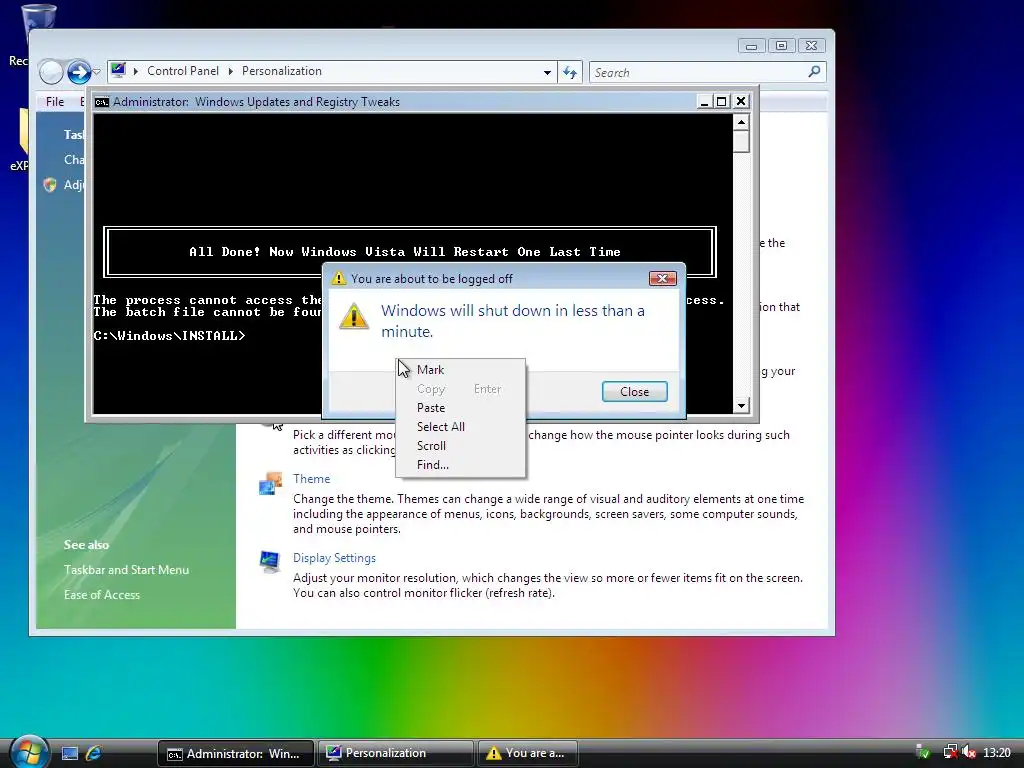Screen dimensions: 1024x768
Task: Click the clock showing 13:20
Action: (997, 753)
